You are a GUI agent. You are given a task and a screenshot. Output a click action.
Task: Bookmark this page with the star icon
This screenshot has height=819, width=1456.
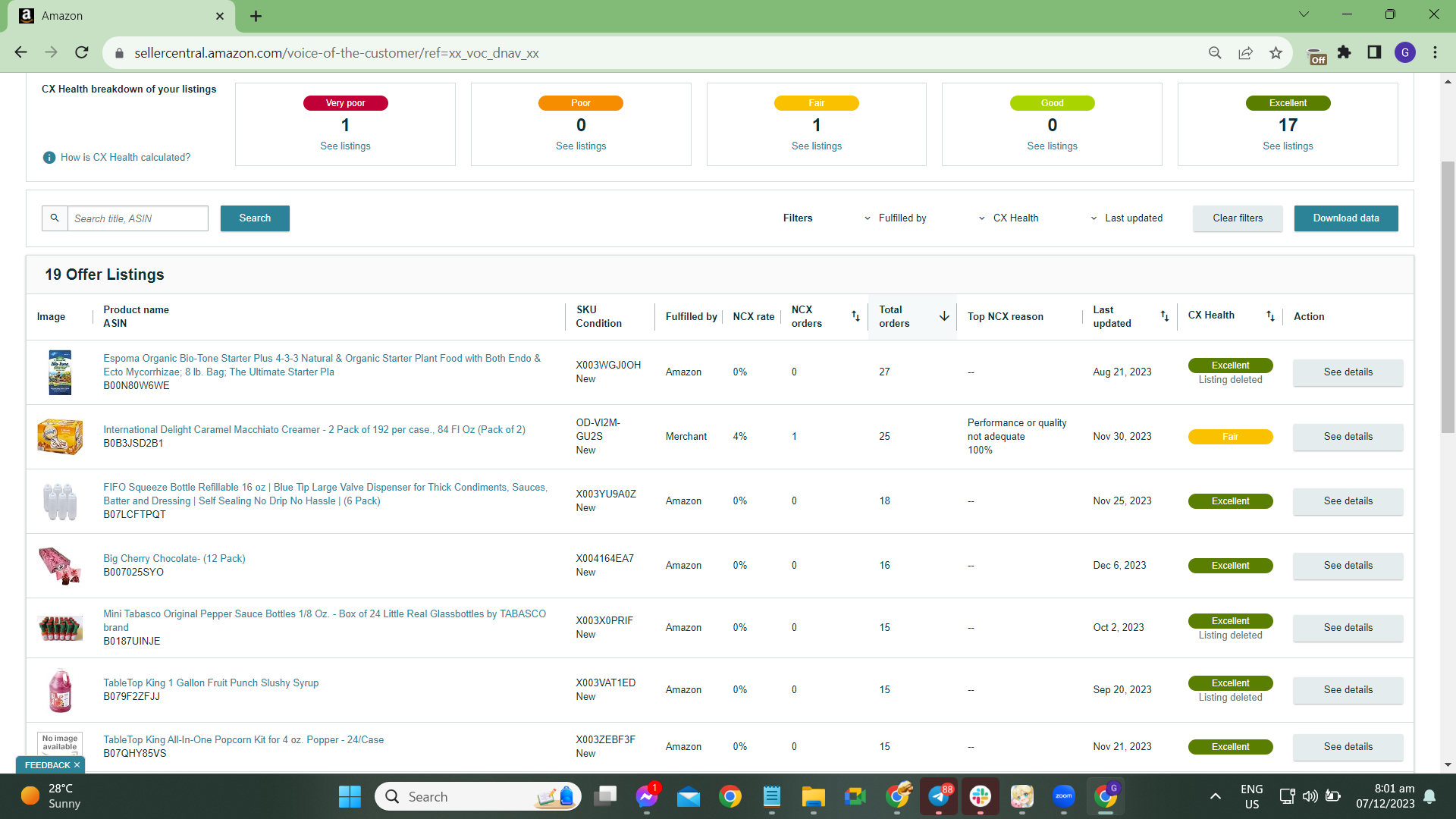coord(1276,52)
